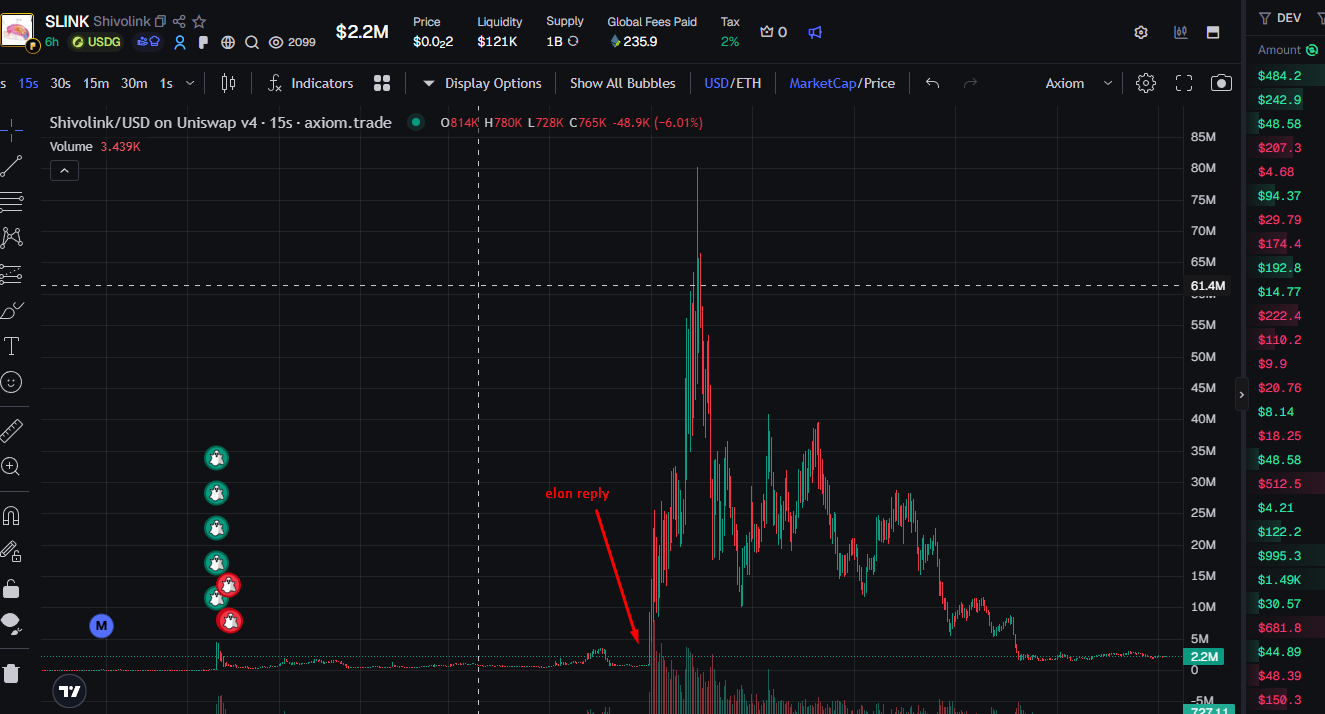Open the Display Options dropdown

482,83
